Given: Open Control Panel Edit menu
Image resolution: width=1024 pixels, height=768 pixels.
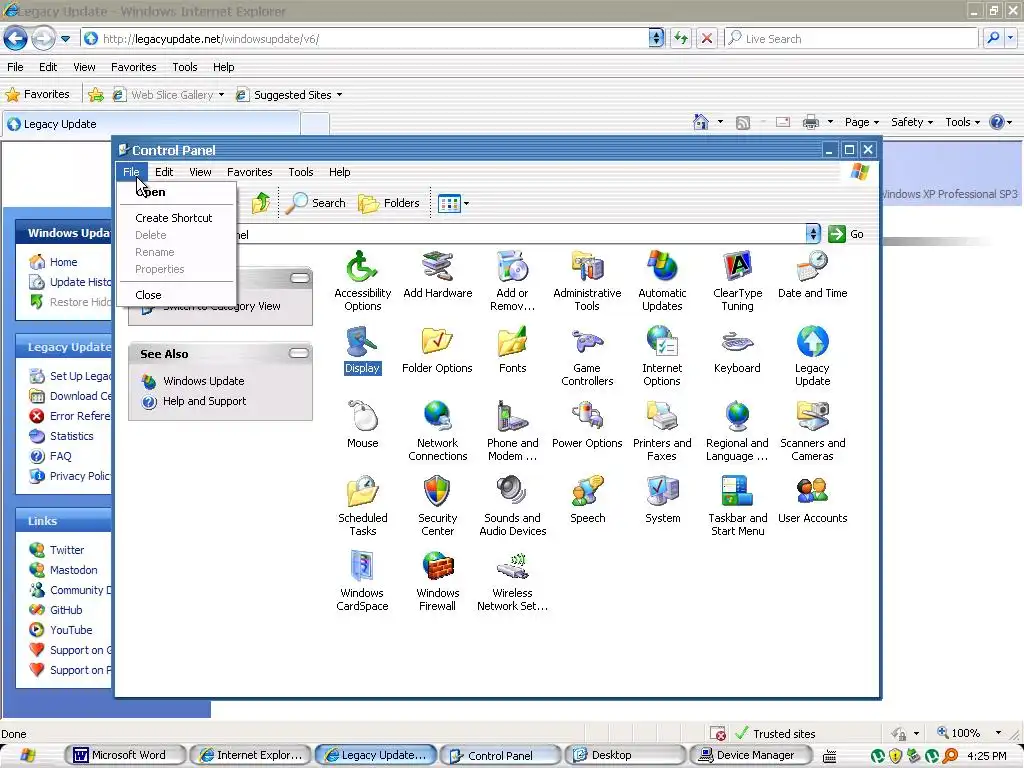Looking at the screenshot, I should 164,172.
